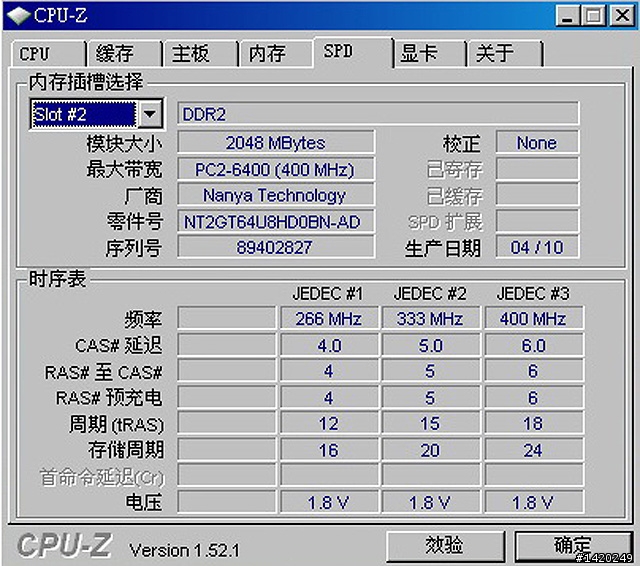
Task: Minimize the CPU-Z window
Action: [567, 16]
